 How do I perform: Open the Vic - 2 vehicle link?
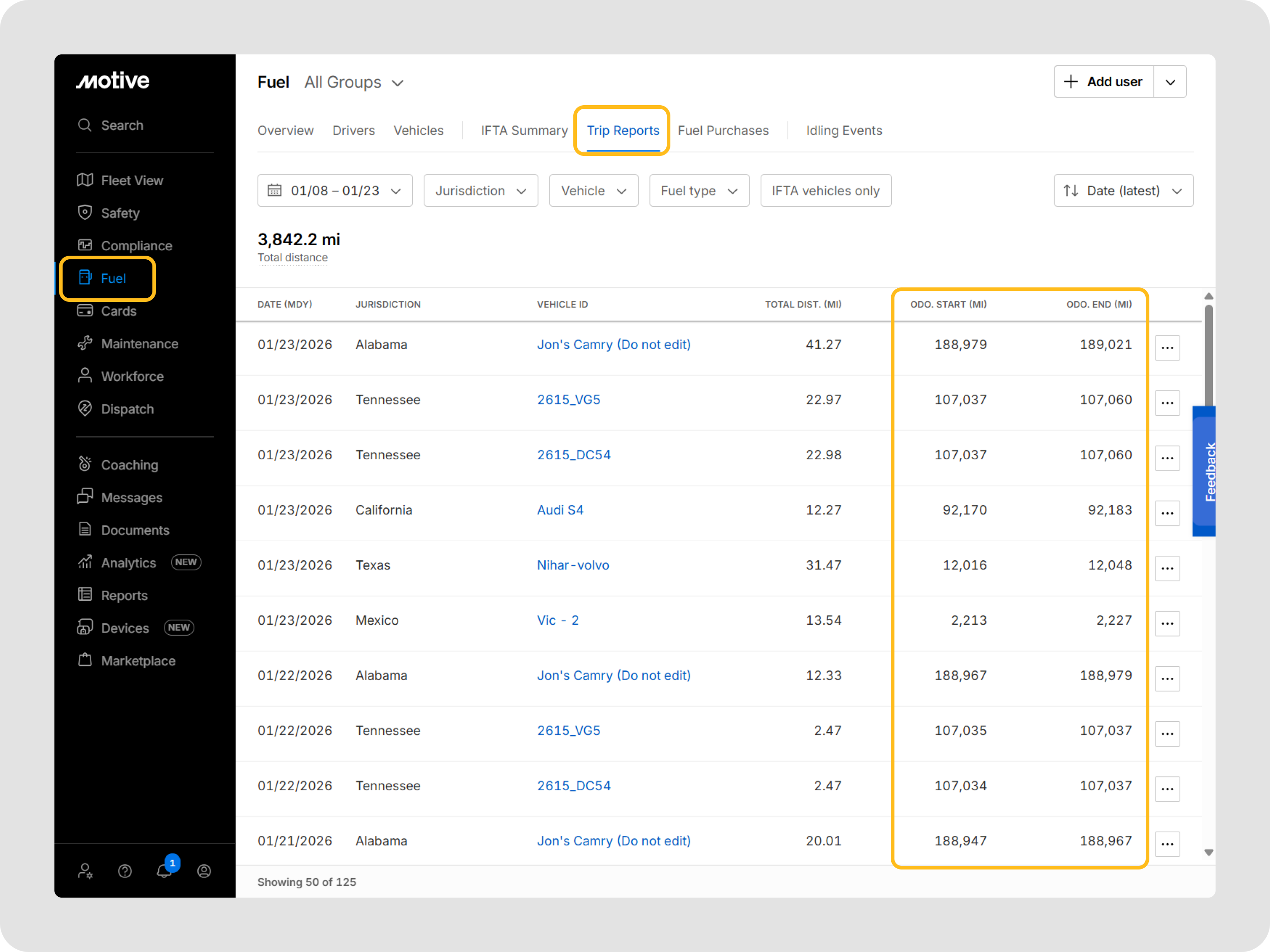click(x=557, y=620)
